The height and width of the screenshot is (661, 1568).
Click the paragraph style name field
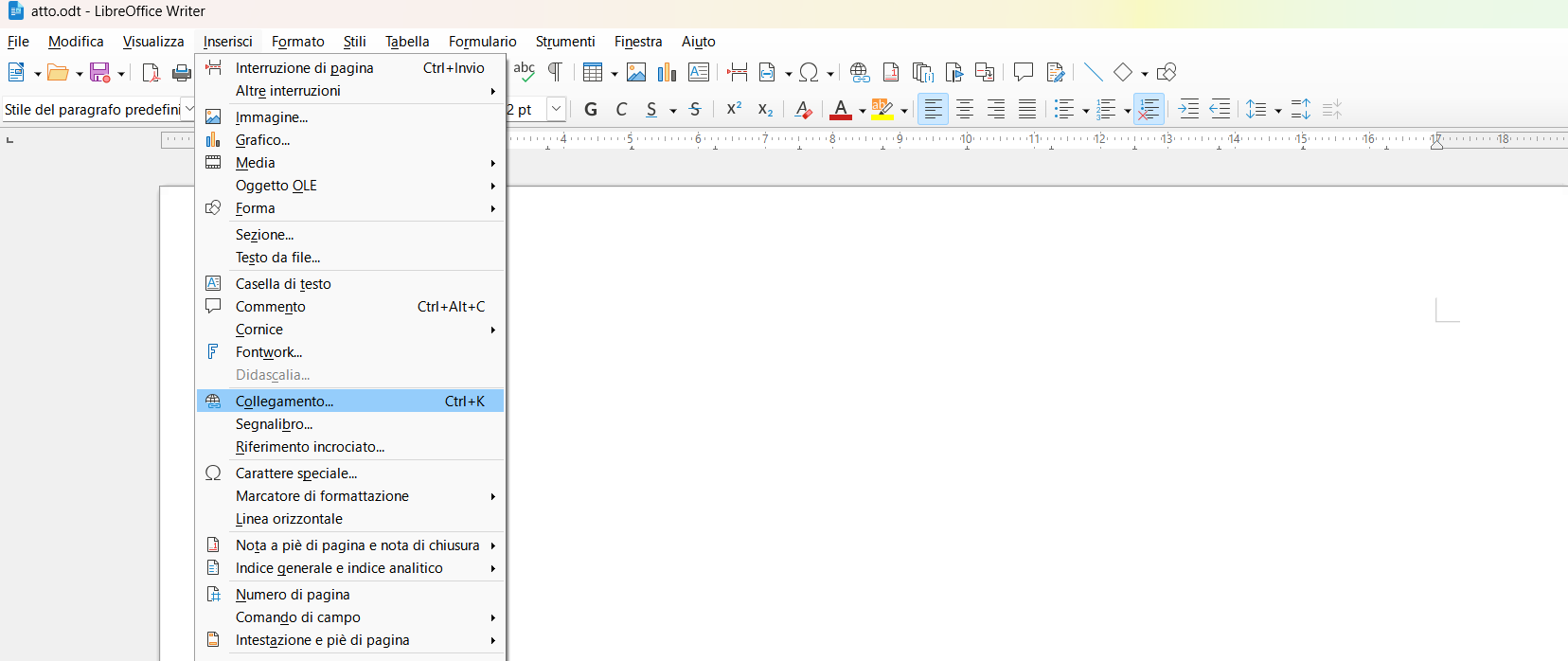(92, 109)
